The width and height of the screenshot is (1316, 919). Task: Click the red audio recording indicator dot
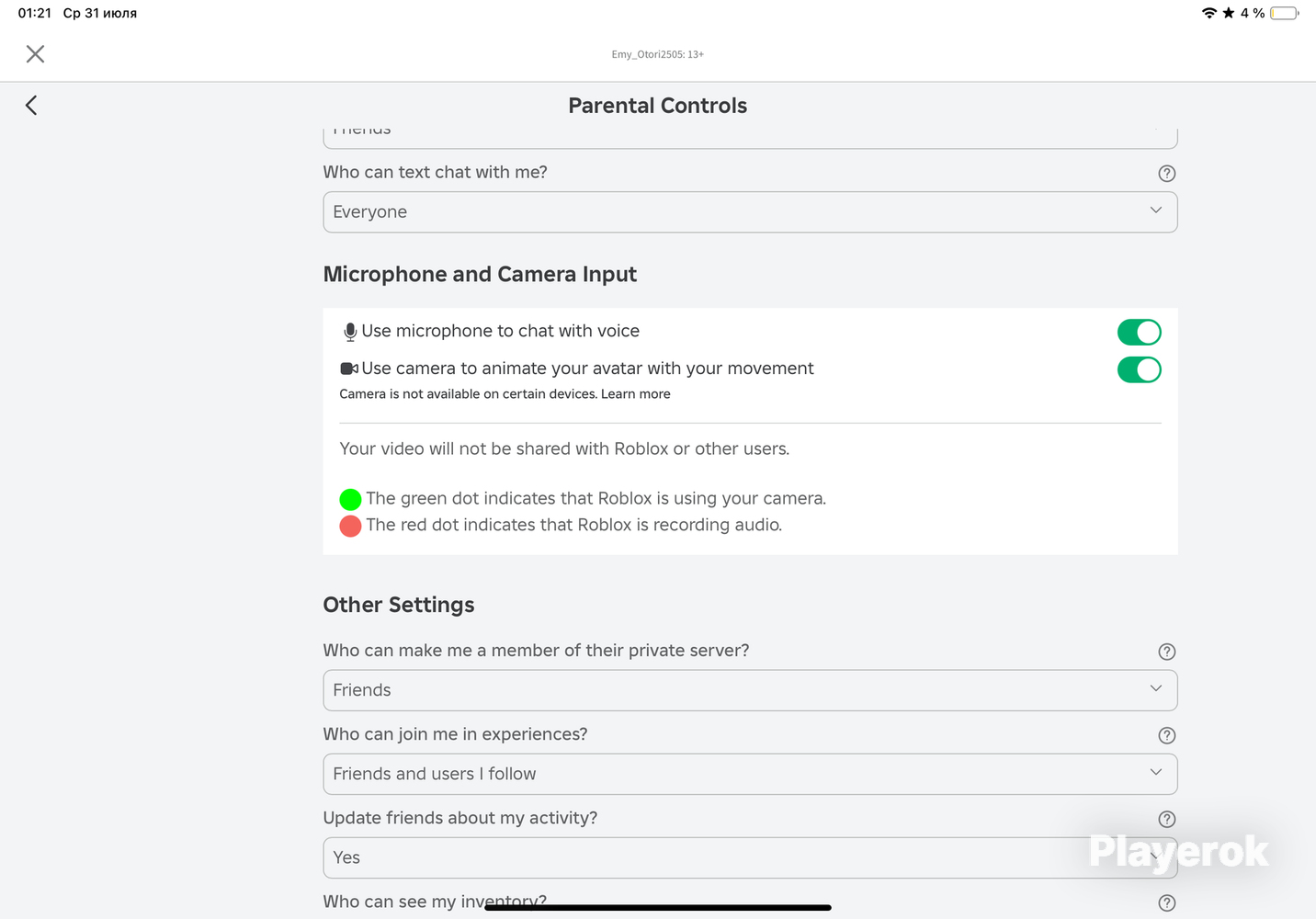click(x=350, y=526)
